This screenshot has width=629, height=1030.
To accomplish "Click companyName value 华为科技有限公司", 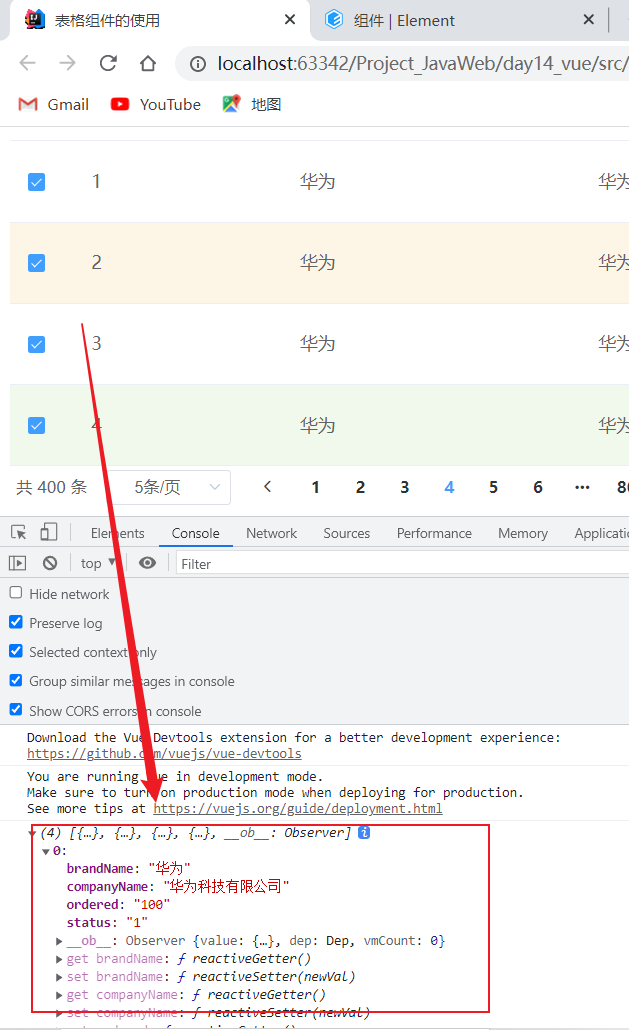I will pos(227,887).
